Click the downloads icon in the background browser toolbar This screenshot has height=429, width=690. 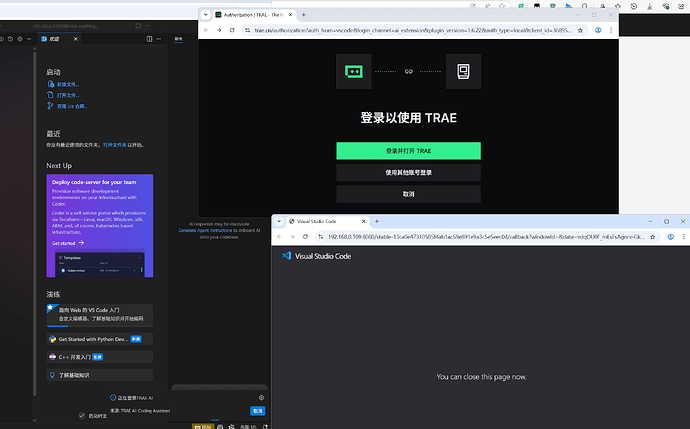click(x=650, y=6)
